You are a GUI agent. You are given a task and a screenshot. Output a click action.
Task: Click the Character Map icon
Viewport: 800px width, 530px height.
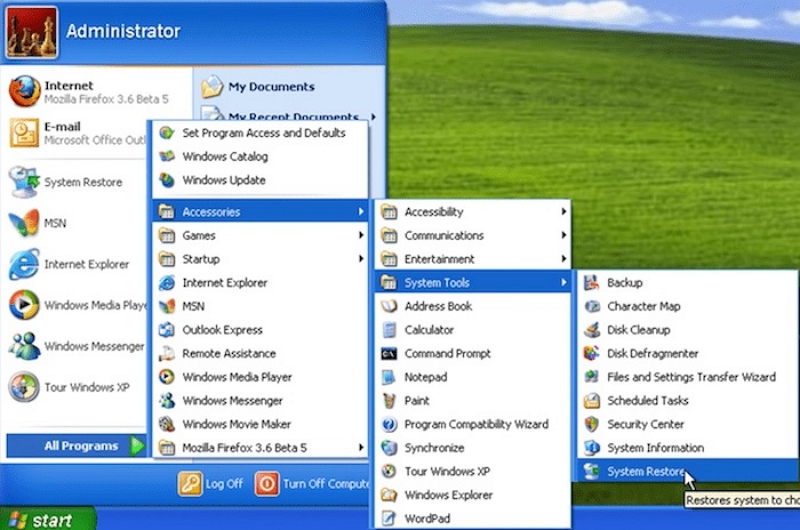click(x=591, y=306)
